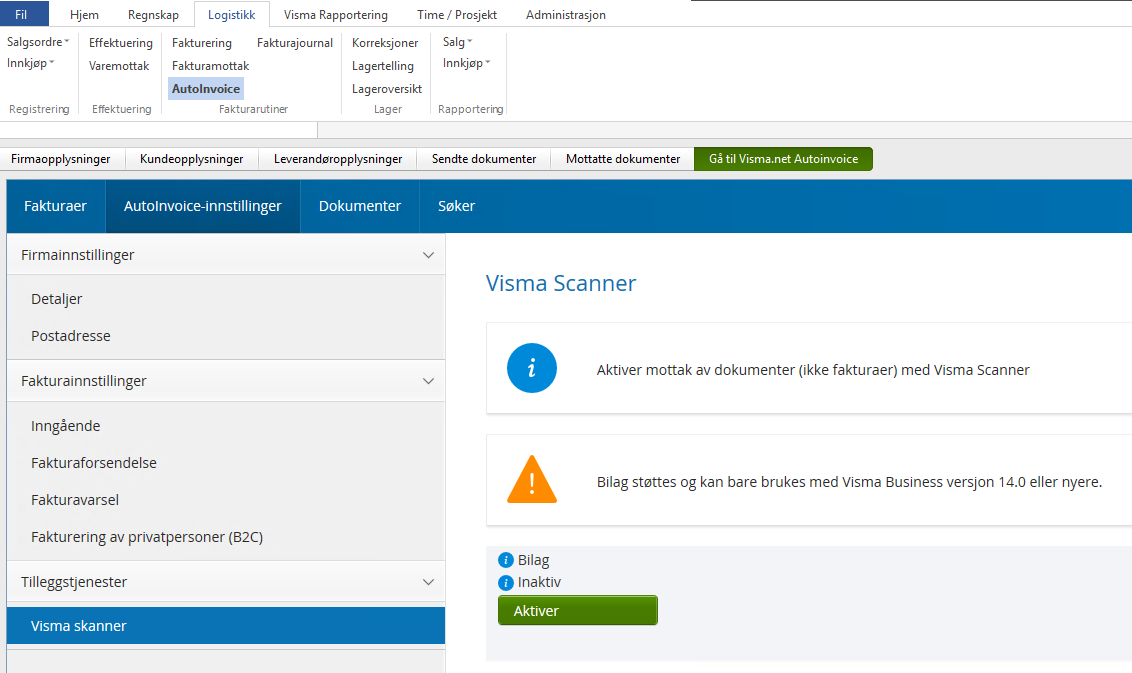Click the orange warning triangle icon
The image size is (1132, 673).
pyautogui.click(x=532, y=479)
